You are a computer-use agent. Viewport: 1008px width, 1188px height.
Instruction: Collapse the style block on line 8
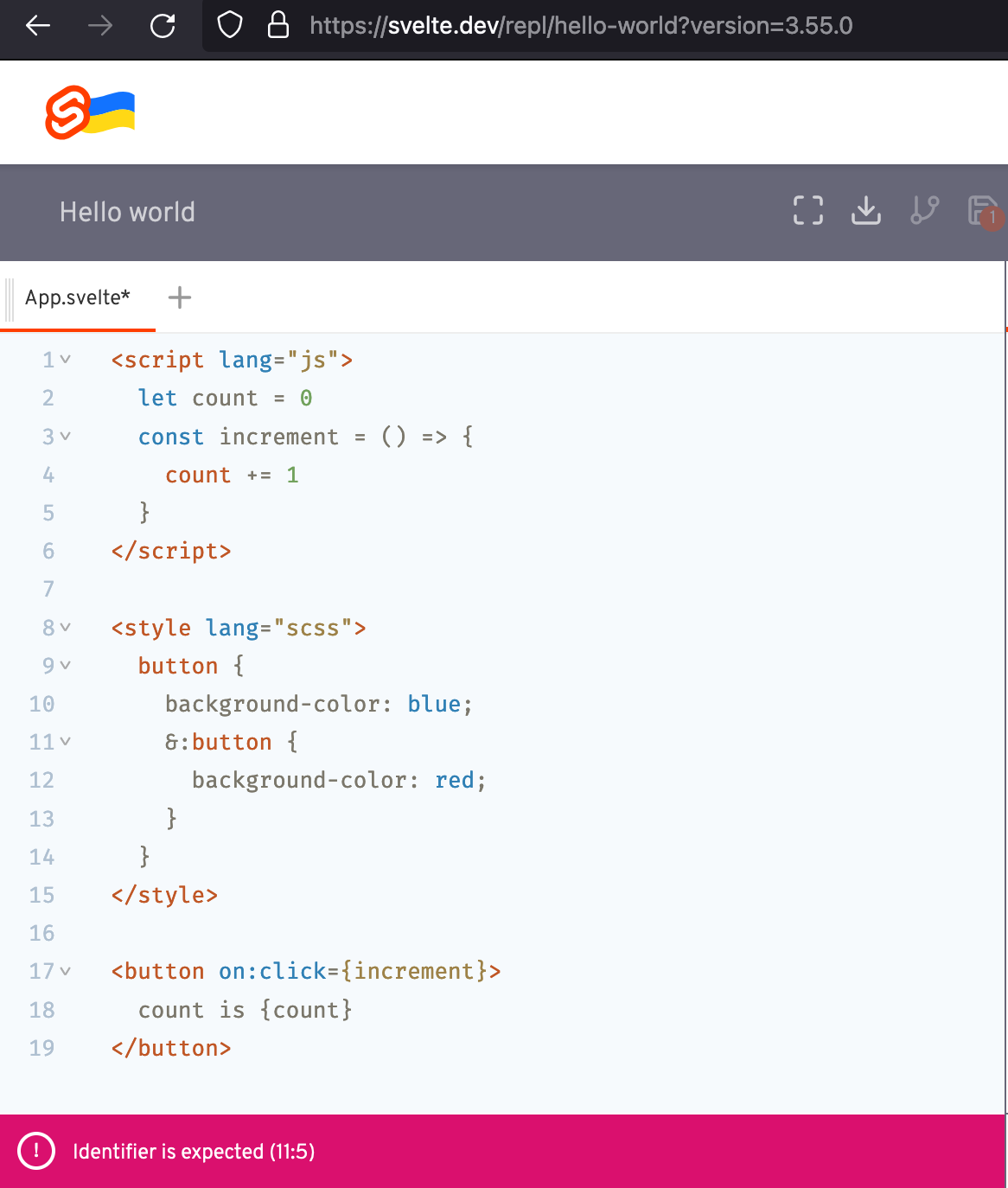coord(66,629)
